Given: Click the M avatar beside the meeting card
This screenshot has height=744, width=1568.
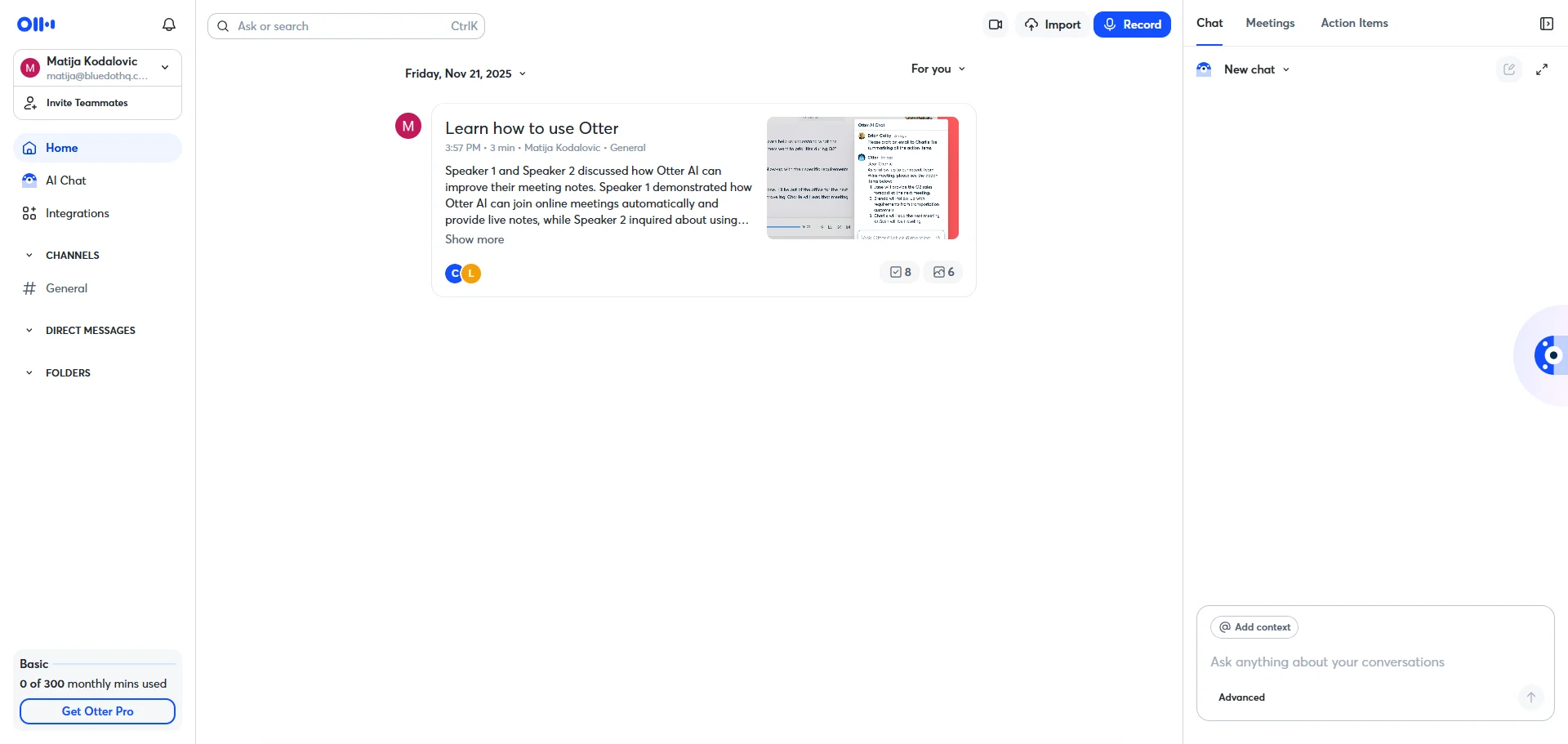Looking at the screenshot, I should [408, 126].
